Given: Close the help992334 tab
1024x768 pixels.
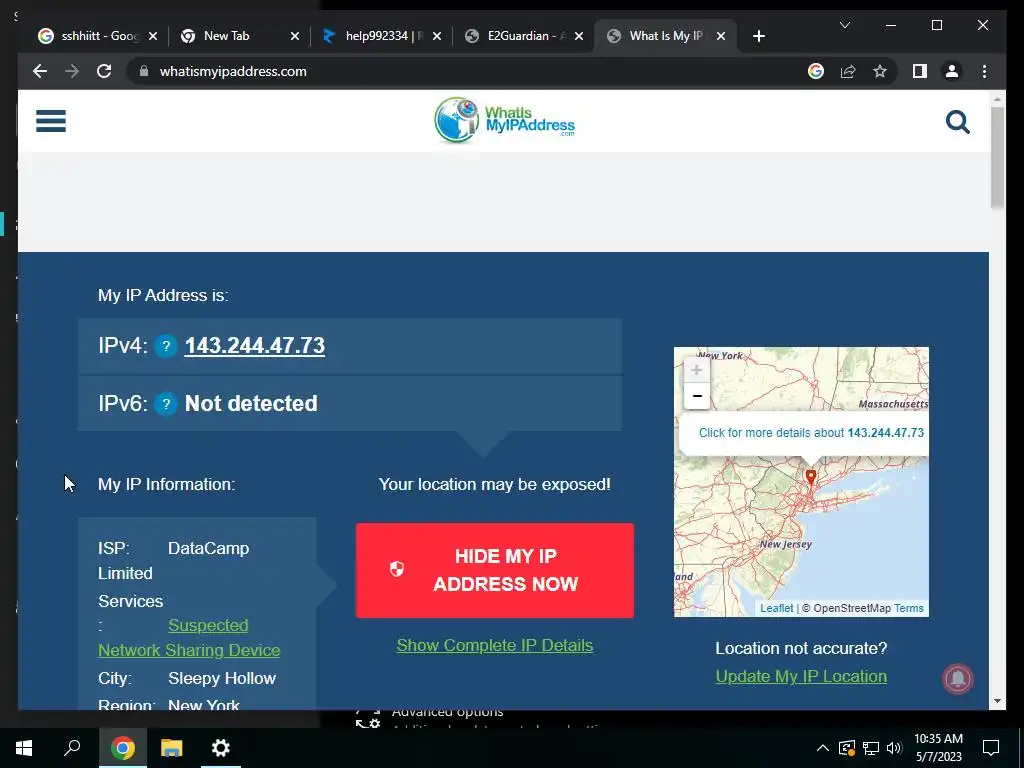Looking at the screenshot, I should coord(437,36).
